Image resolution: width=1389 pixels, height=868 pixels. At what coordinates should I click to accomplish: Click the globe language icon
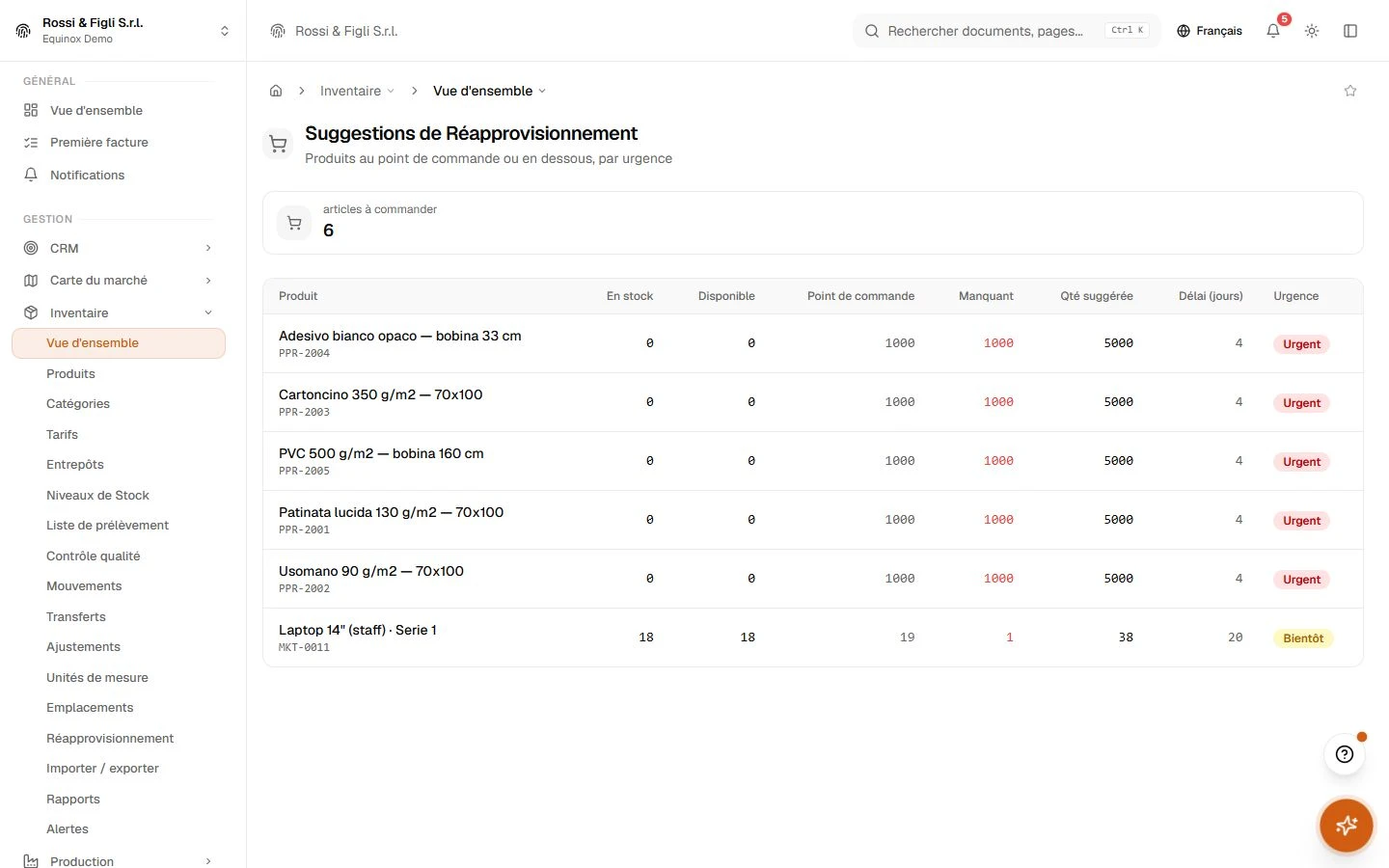(1184, 31)
